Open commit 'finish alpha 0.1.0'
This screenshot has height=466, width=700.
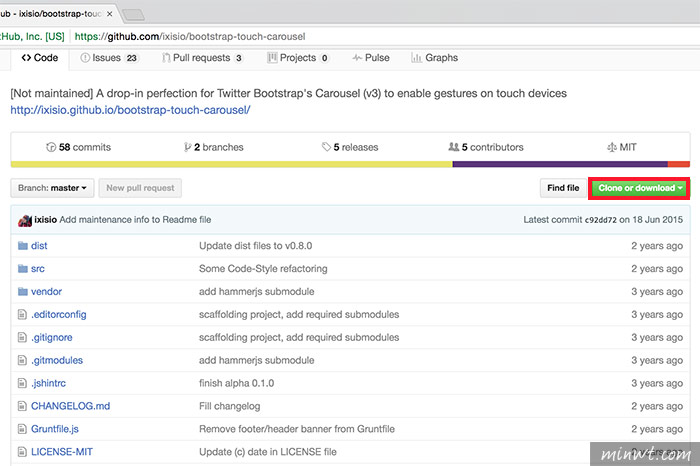tap(237, 383)
